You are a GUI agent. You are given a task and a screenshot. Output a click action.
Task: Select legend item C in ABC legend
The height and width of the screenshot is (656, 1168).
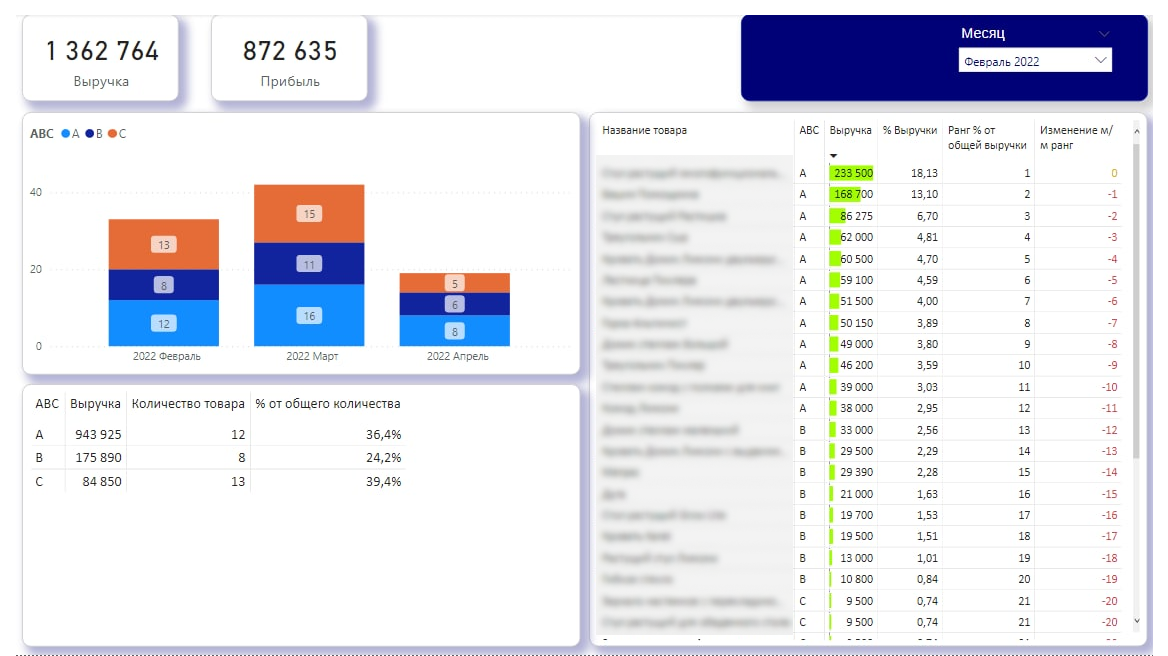pos(118,134)
